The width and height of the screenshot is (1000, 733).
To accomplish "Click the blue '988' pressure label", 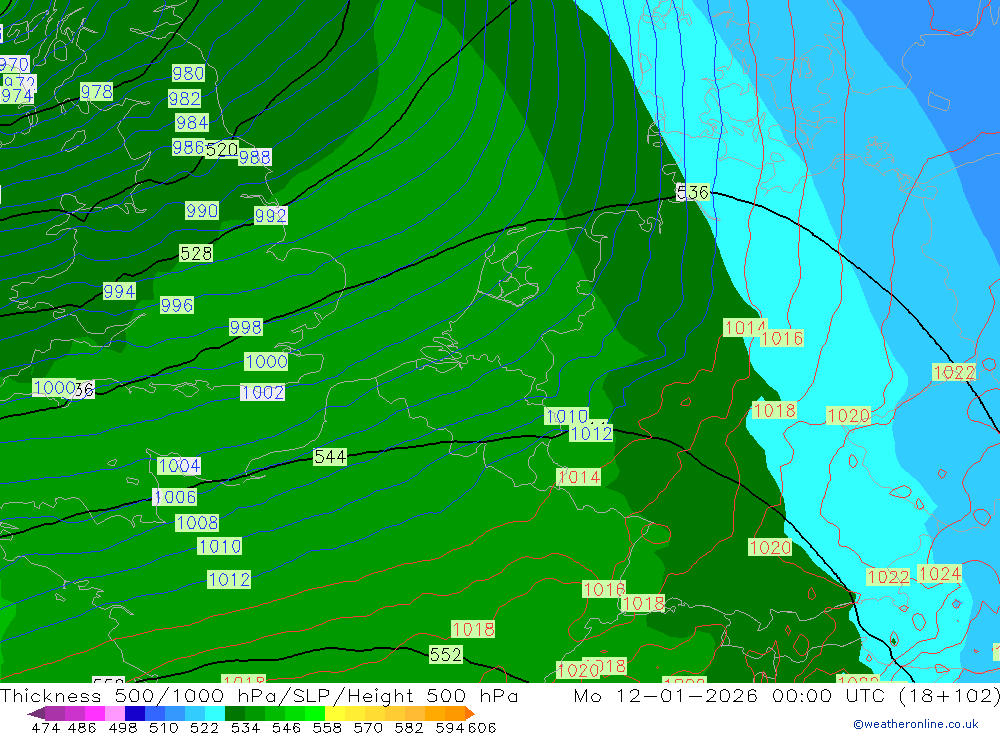I will [255, 157].
